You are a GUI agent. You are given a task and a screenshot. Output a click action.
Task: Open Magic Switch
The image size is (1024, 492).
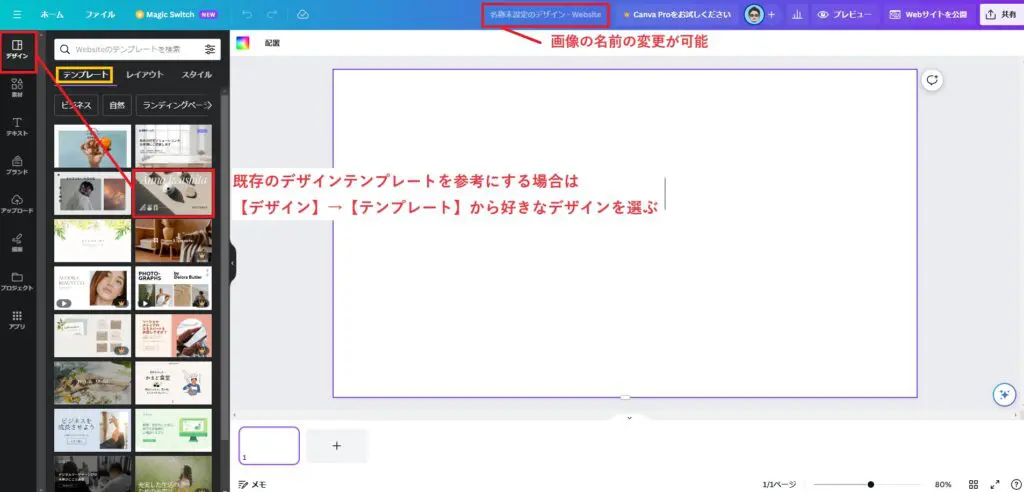[176, 14]
